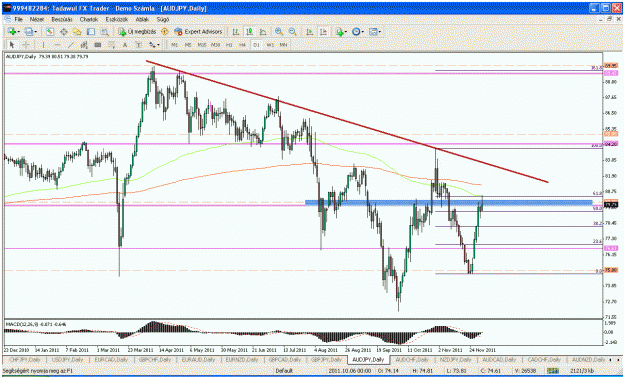Image resolution: width=625 pixels, height=377 pixels.
Task: Select the H1 timeframe button
Action: [x=229, y=45]
